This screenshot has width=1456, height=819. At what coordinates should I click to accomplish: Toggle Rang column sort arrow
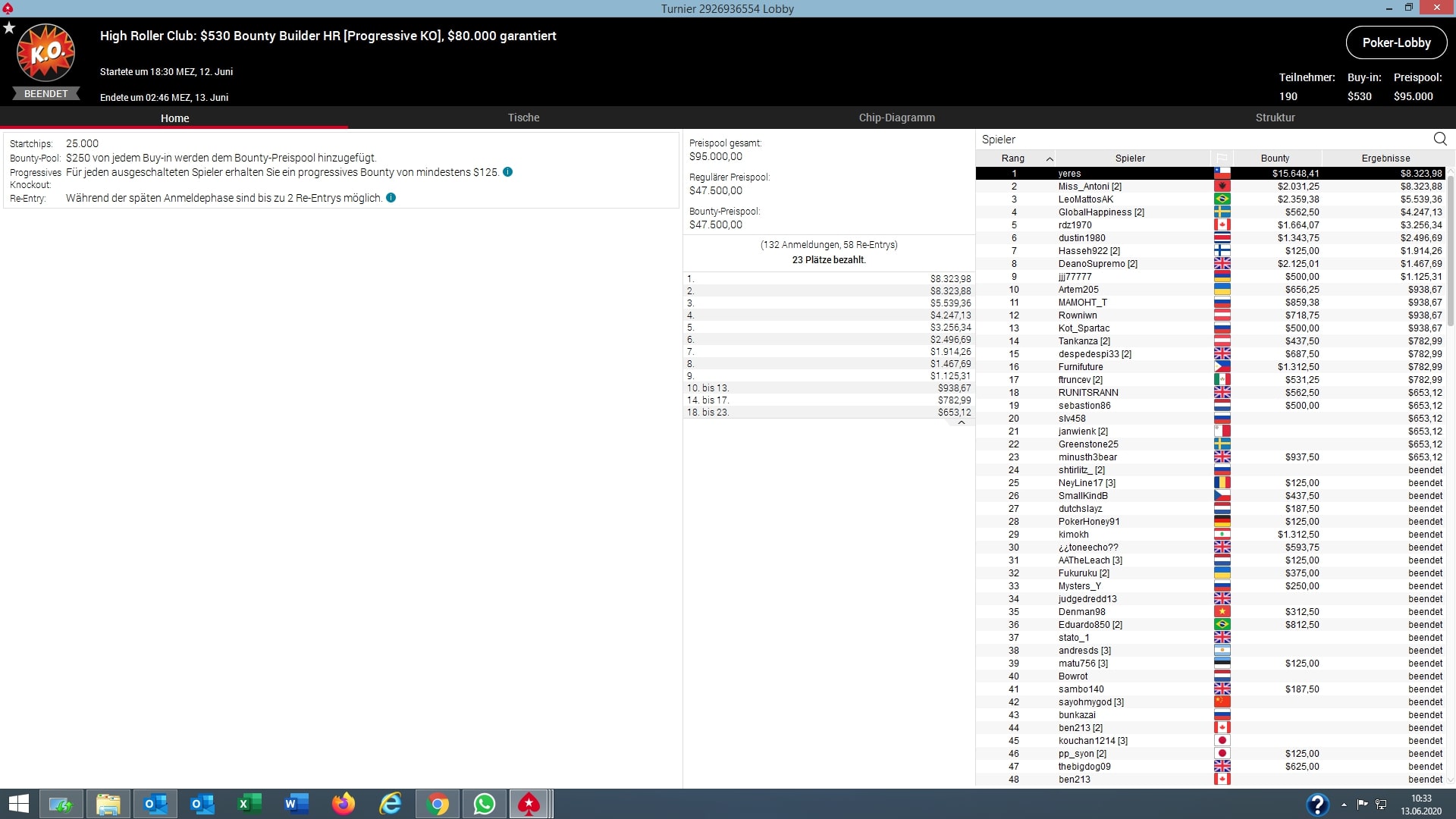click(1050, 158)
